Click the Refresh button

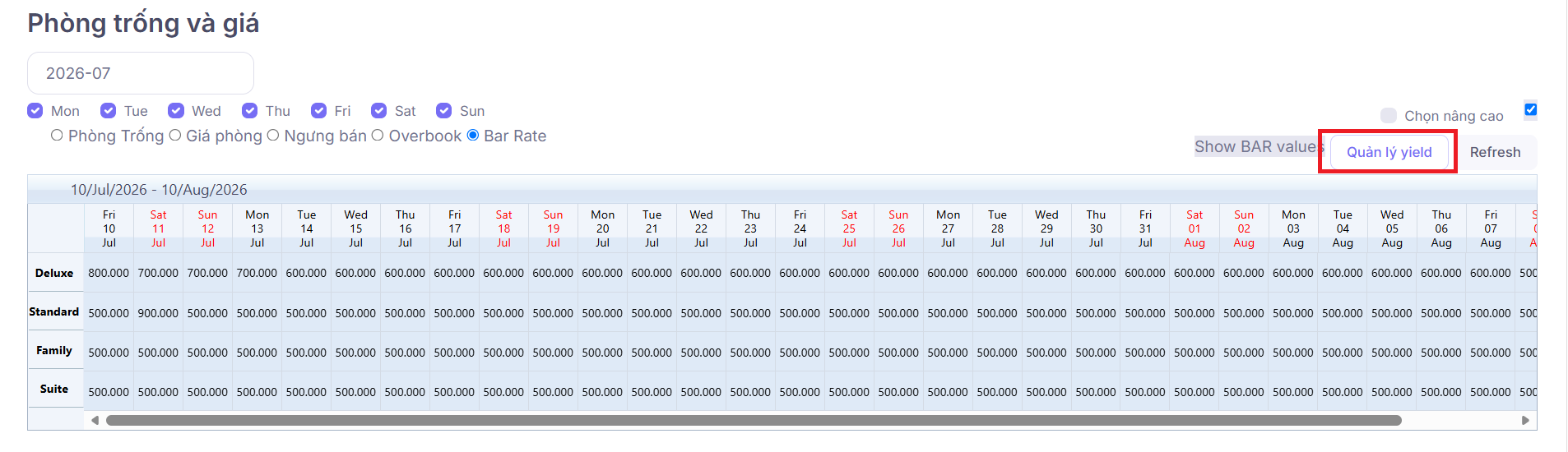[1495, 152]
